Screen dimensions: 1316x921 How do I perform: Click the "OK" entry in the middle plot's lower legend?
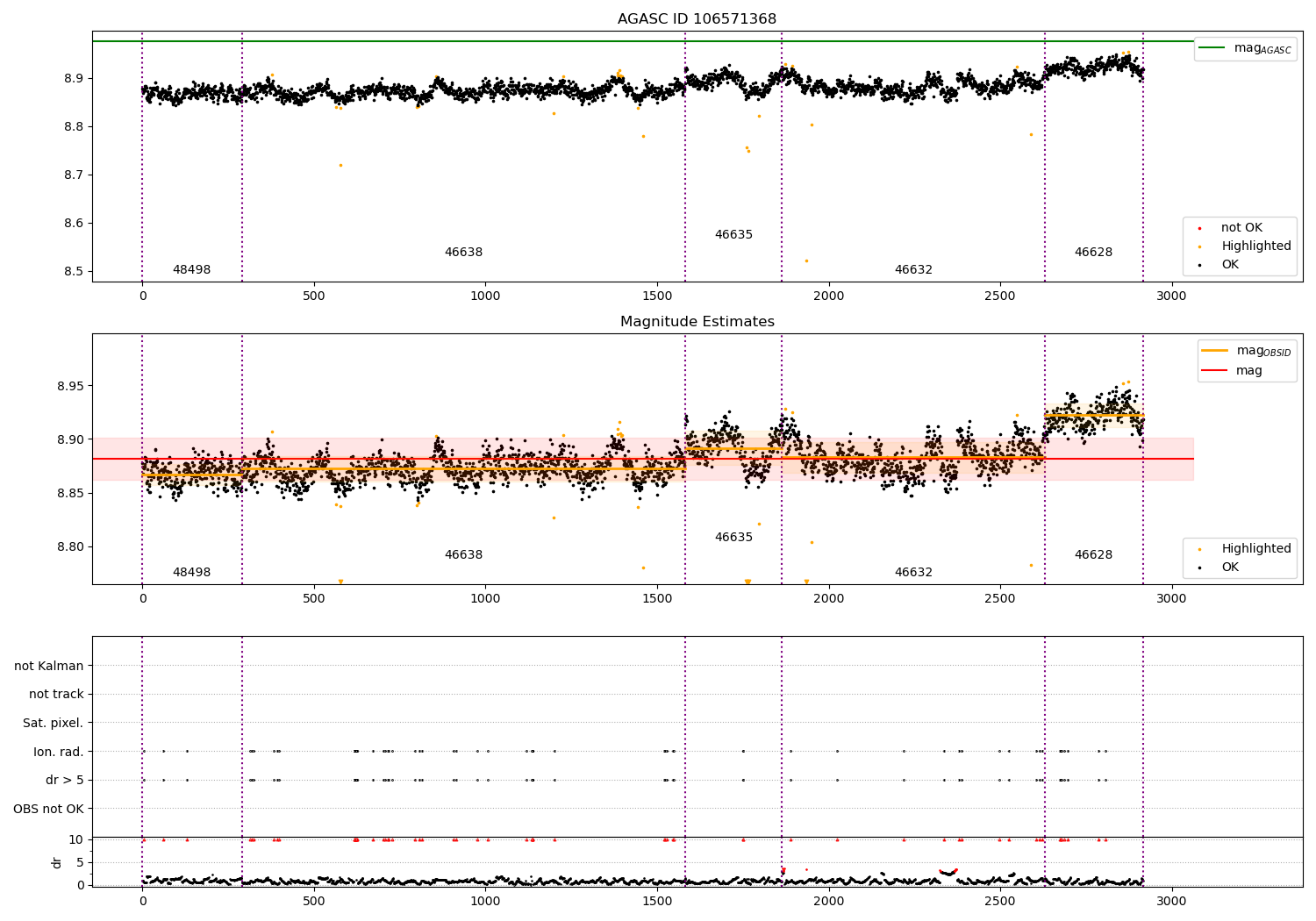(1229, 568)
